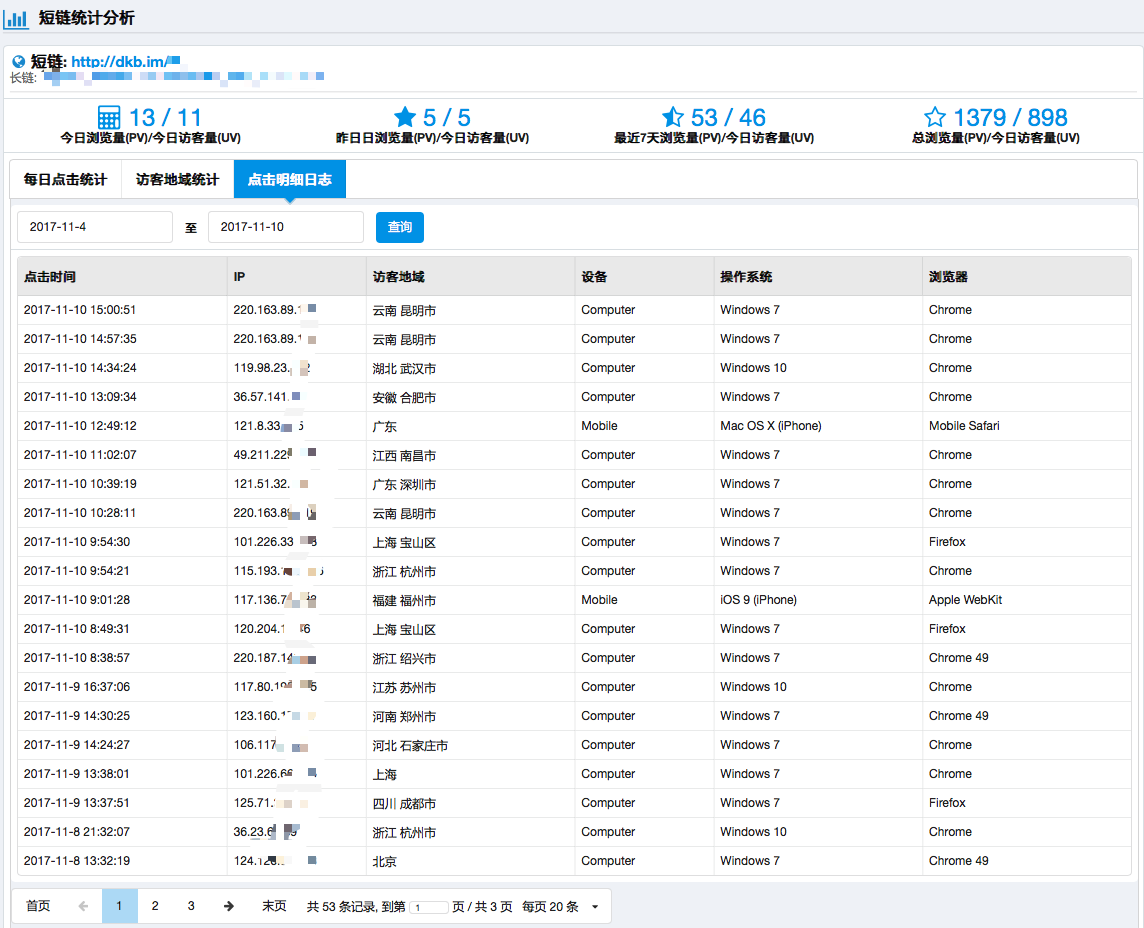The height and width of the screenshot is (928, 1144).
Task: Click the 5 / 5 yesterday count
Action: coord(447,117)
